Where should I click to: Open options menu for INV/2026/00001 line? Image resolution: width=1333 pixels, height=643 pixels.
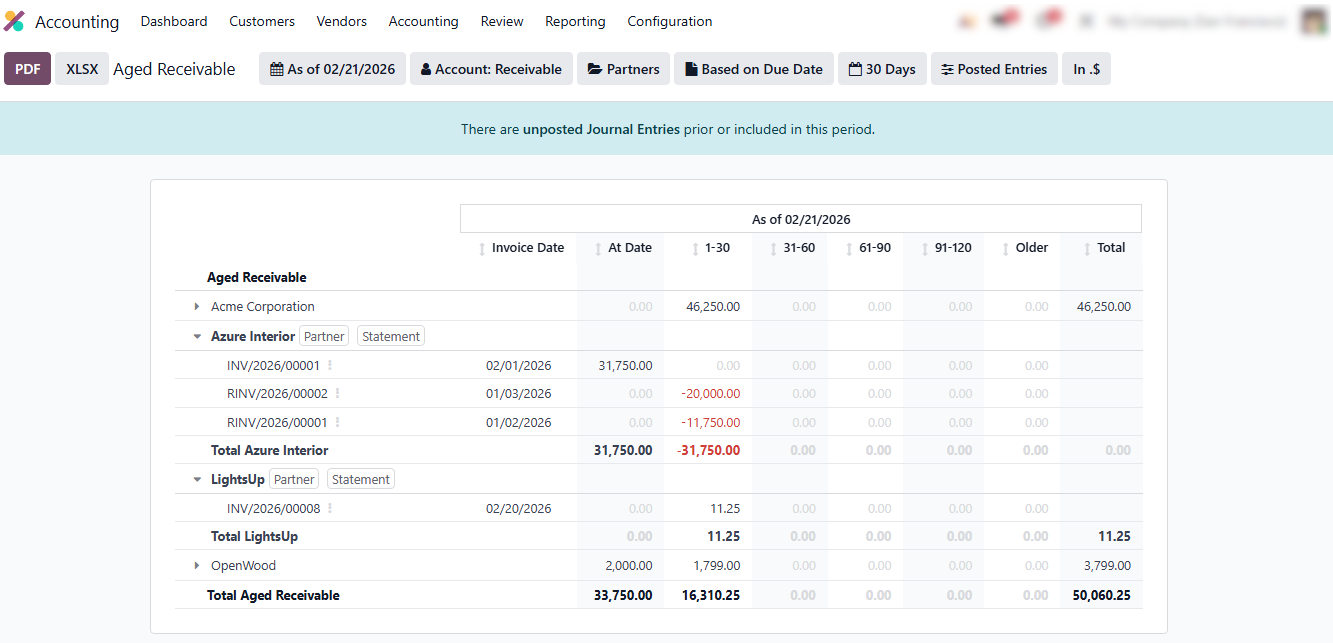330,366
